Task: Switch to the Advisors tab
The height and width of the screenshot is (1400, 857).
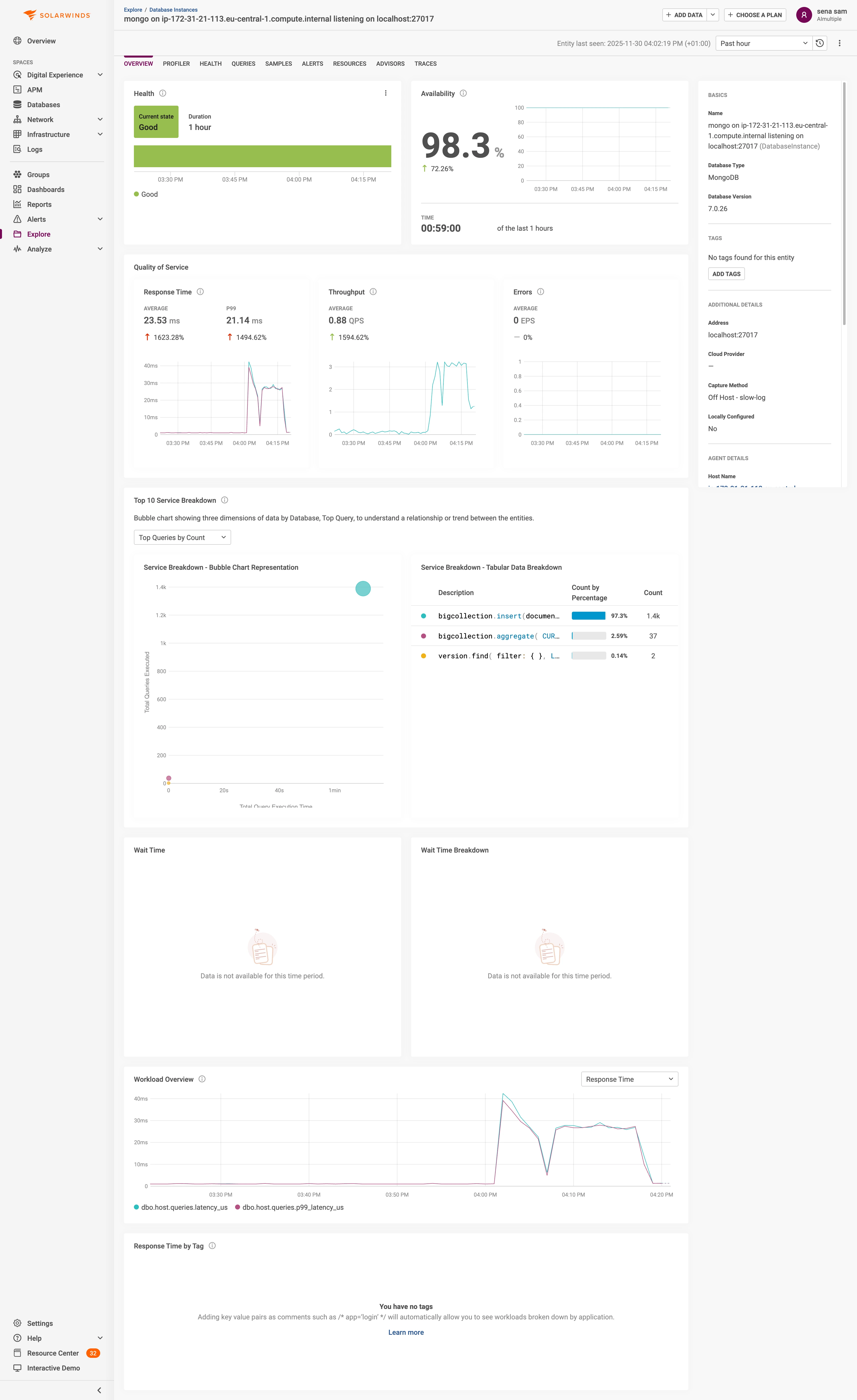Action: (x=390, y=64)
